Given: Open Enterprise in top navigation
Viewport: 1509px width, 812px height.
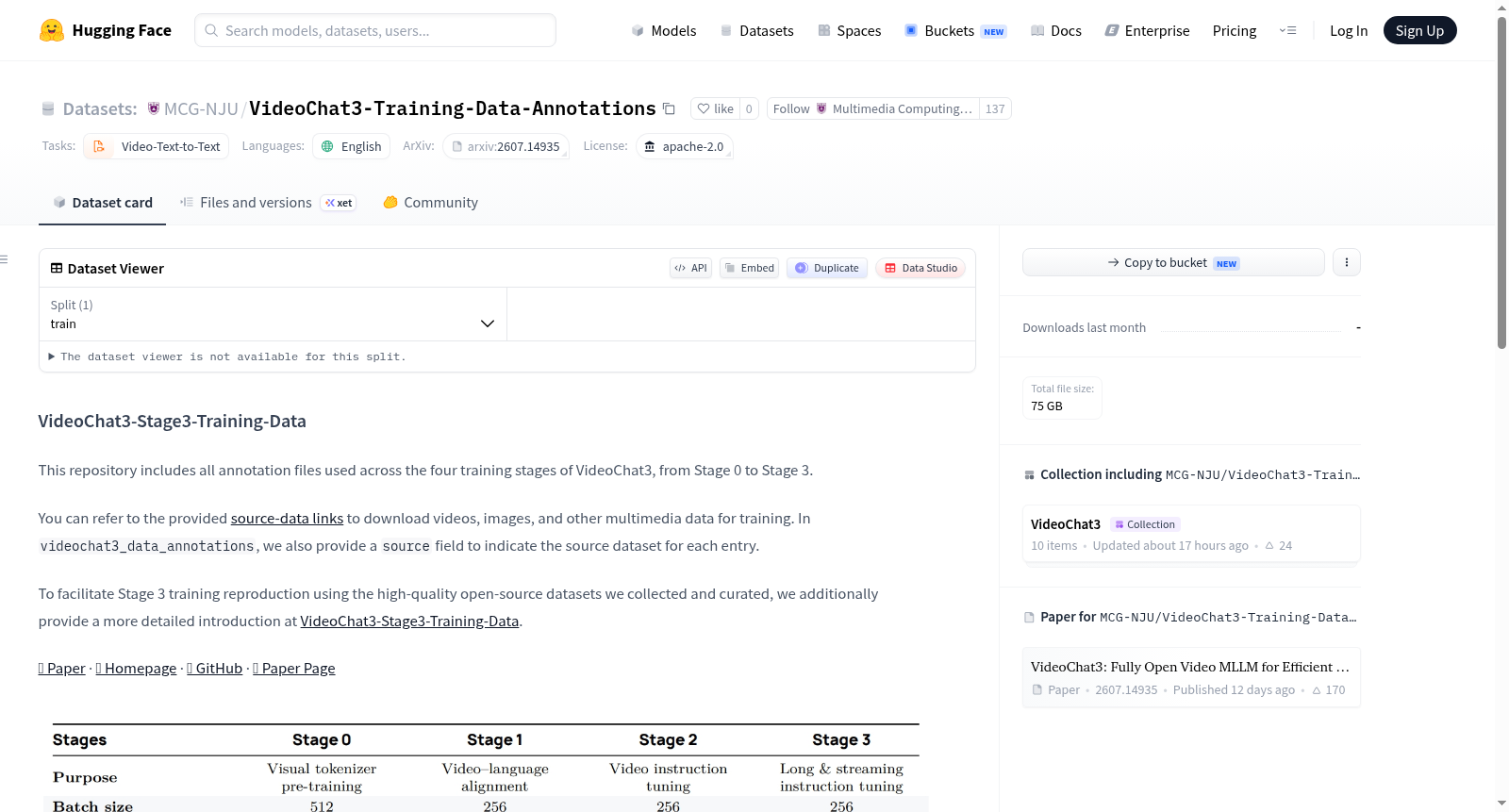Looking at the screenshot, I should 1147,30.
